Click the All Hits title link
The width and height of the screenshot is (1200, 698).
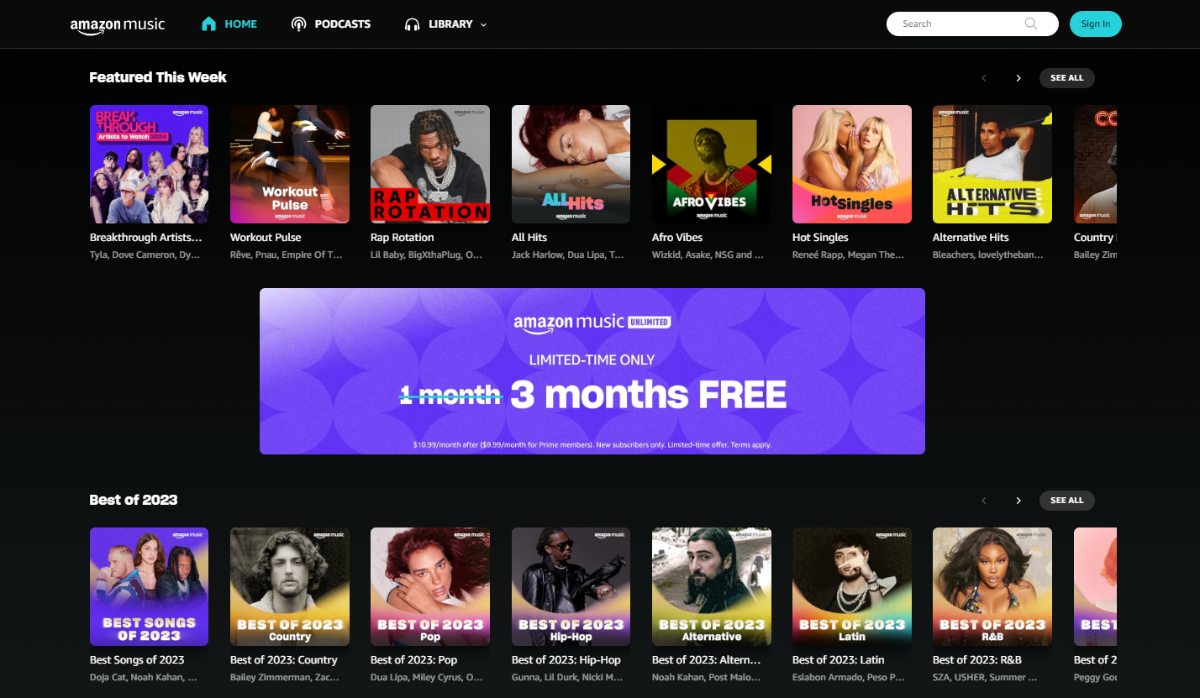click(529, 238)
